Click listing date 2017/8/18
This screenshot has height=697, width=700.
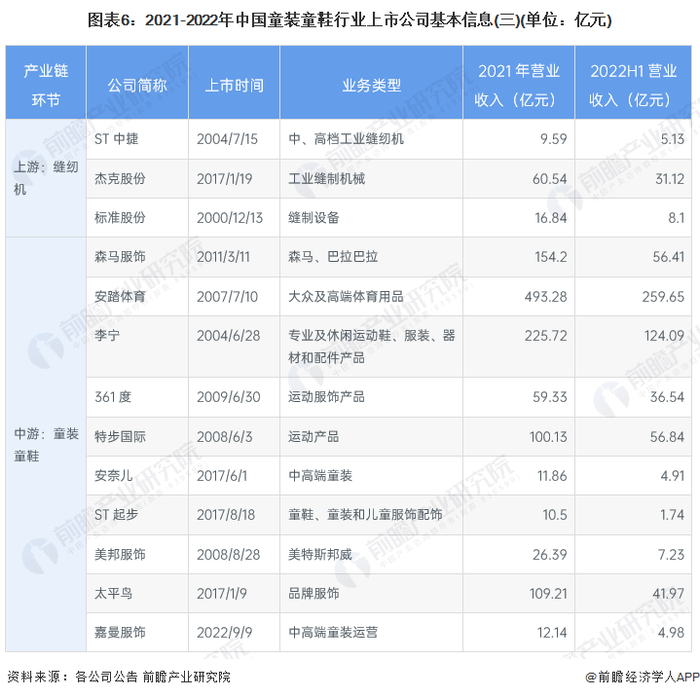click(226, 514)
